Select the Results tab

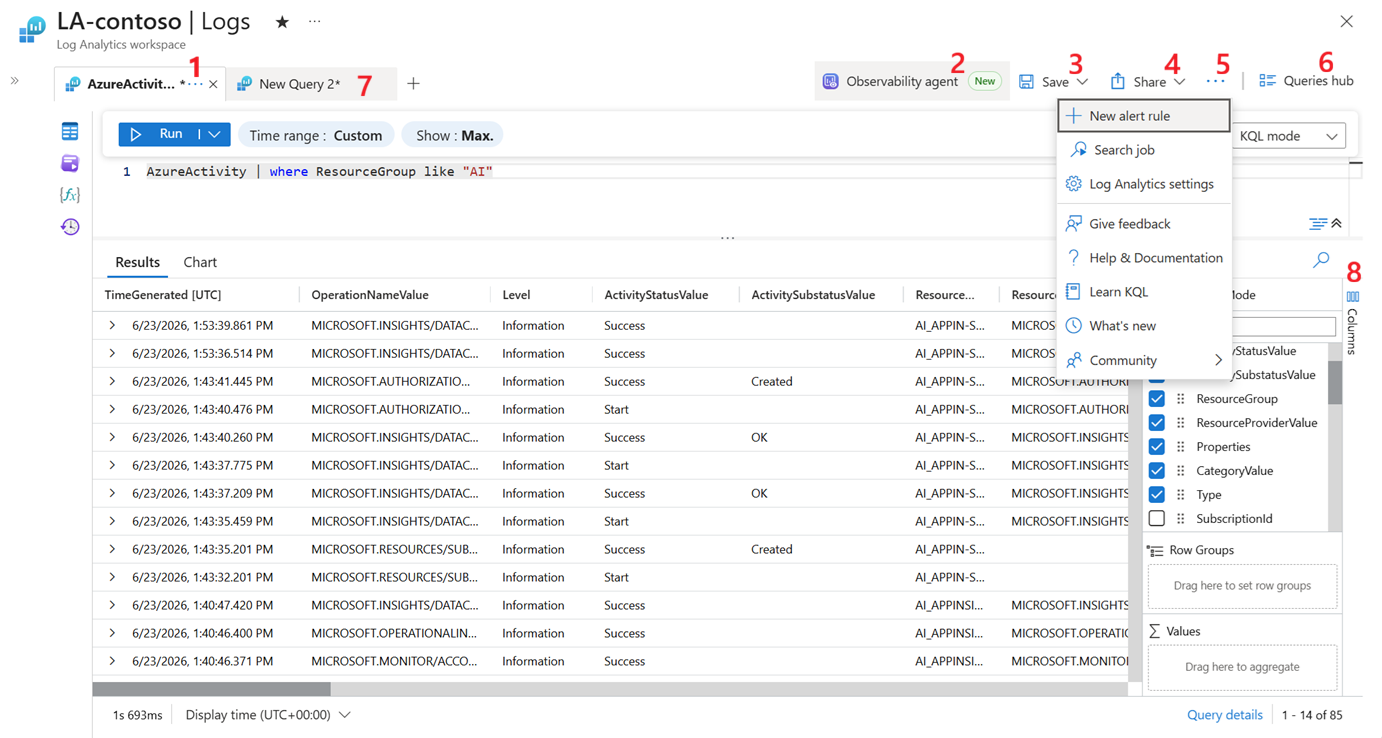(137, 262)
